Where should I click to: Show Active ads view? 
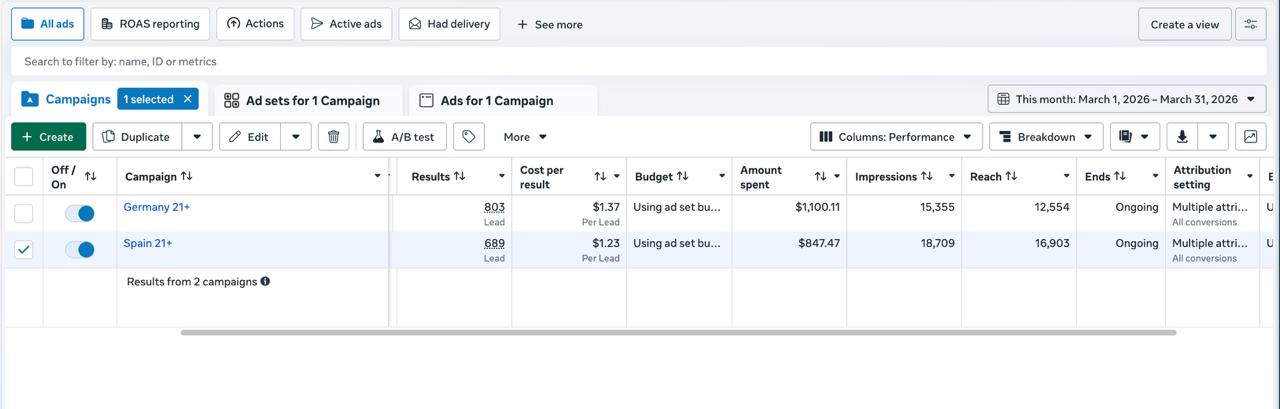coord(346,24)
